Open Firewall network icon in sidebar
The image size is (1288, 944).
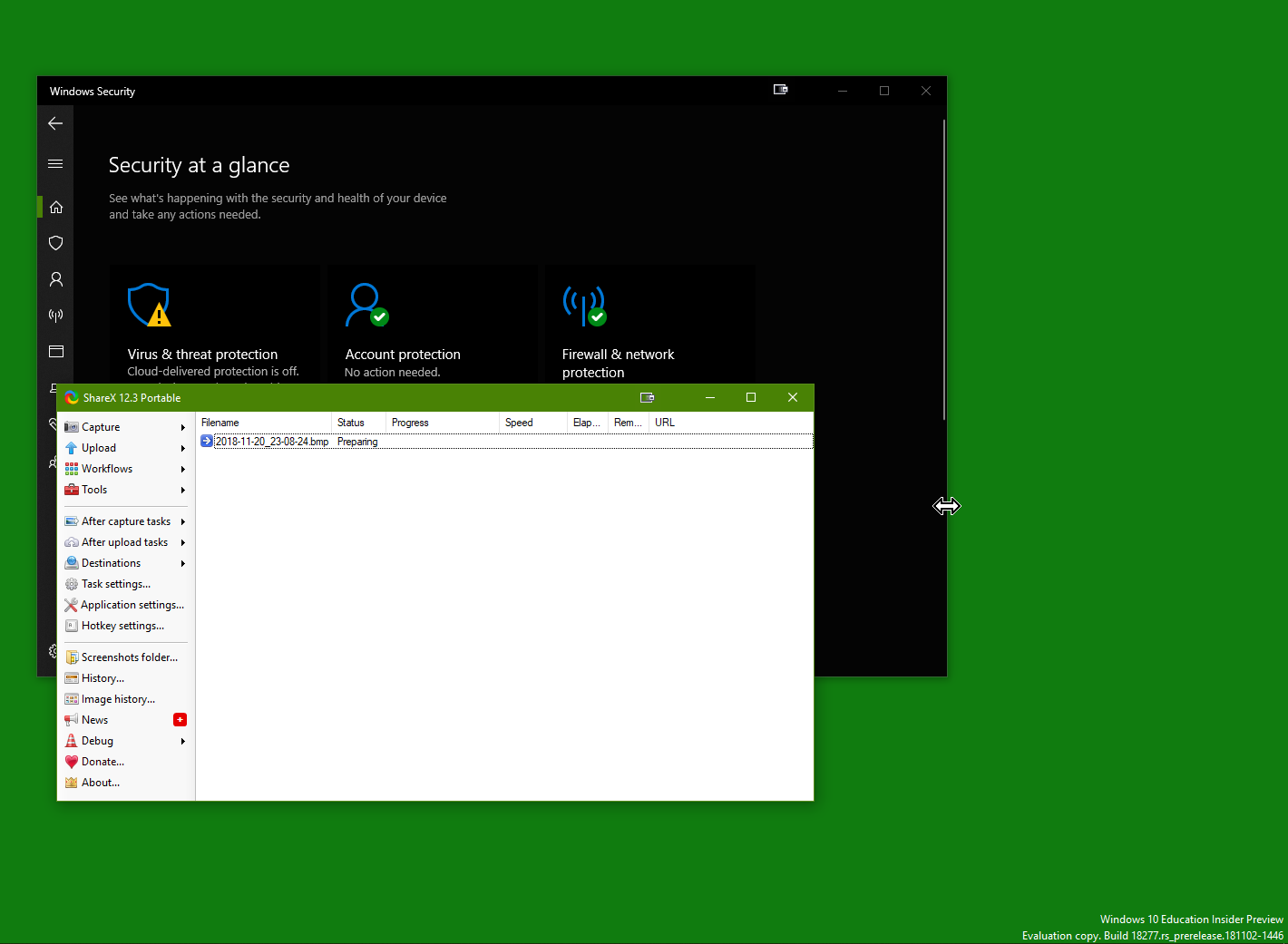click(x=56, y=316)
